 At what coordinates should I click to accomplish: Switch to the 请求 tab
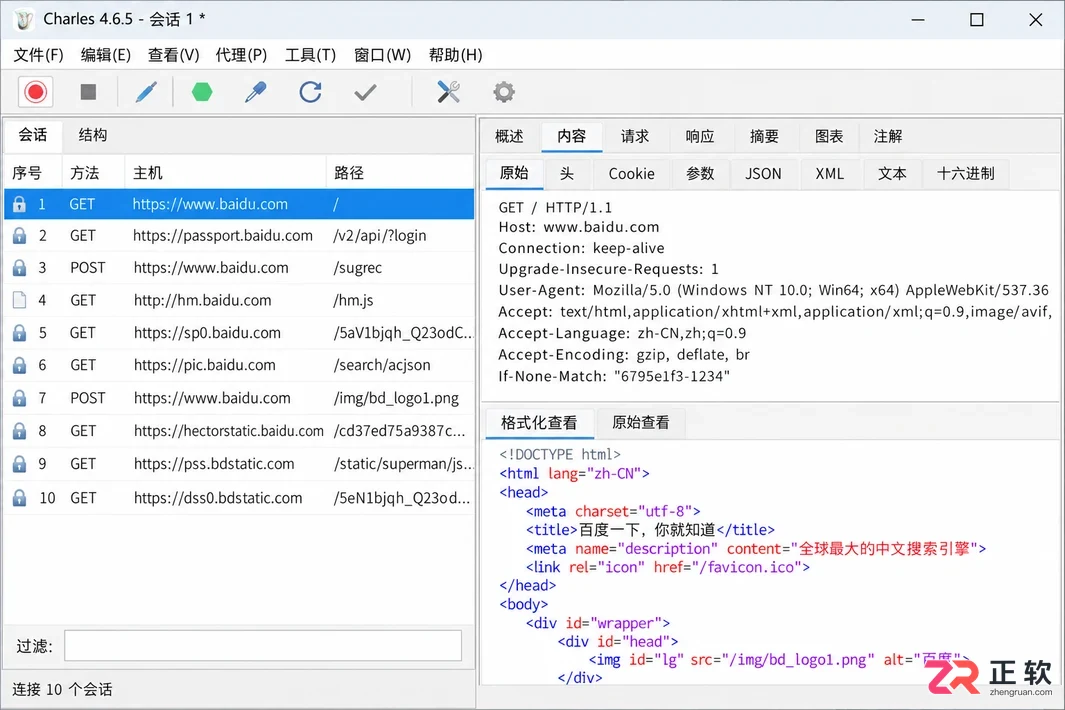[x=635, y=137]
